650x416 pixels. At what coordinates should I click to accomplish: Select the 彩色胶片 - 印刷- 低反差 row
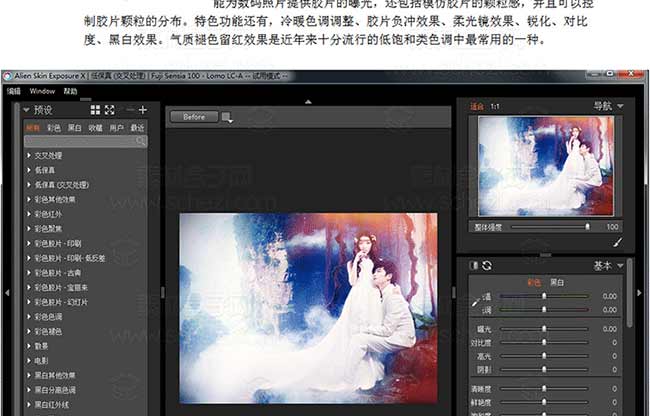pos(85,258)
